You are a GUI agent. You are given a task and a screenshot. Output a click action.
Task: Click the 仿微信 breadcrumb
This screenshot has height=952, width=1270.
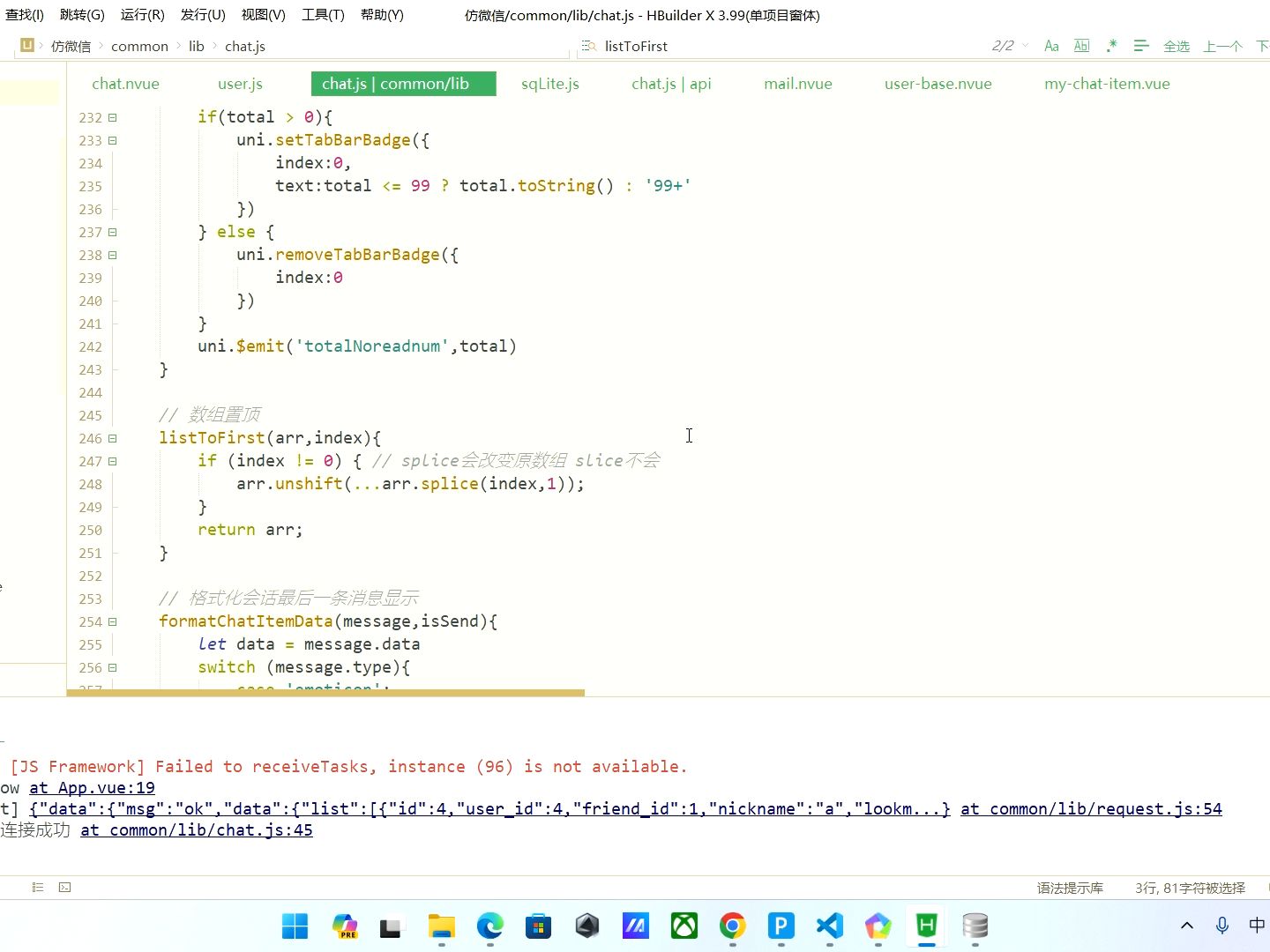pos(71,46)
